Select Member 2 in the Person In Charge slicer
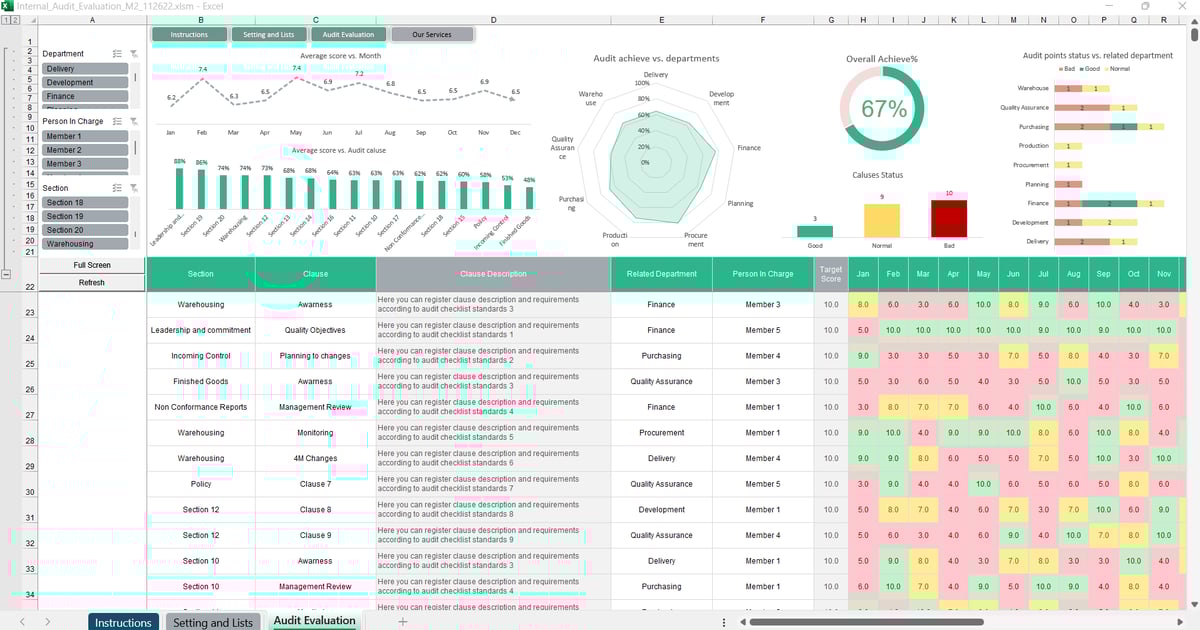The width and height of the screenshot is (1200, 630). 86,150
